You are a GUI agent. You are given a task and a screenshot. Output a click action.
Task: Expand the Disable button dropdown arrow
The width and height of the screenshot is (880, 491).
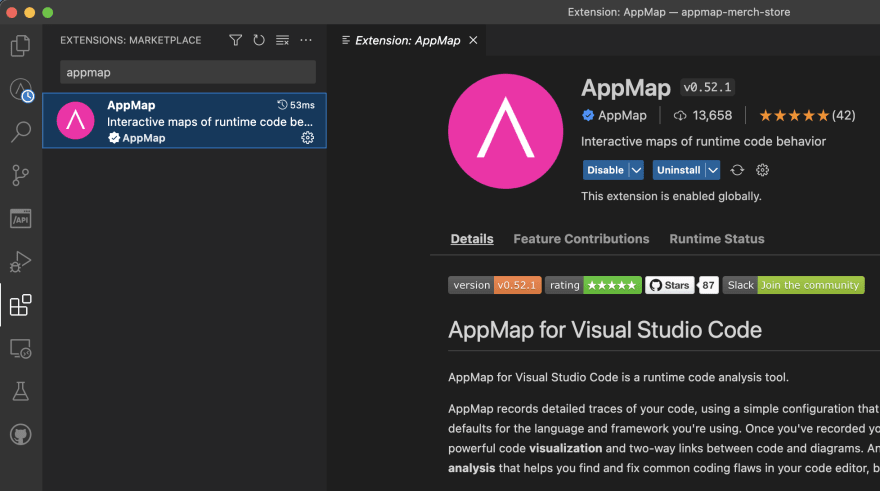636,170
